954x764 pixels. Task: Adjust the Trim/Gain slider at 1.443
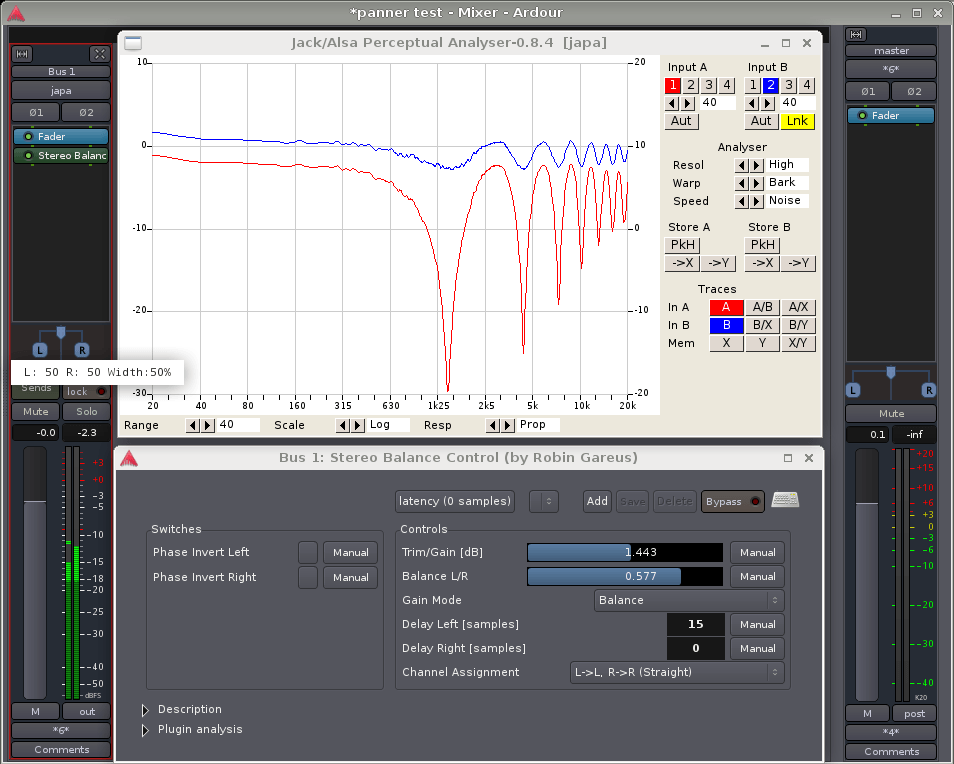(624, 552)
